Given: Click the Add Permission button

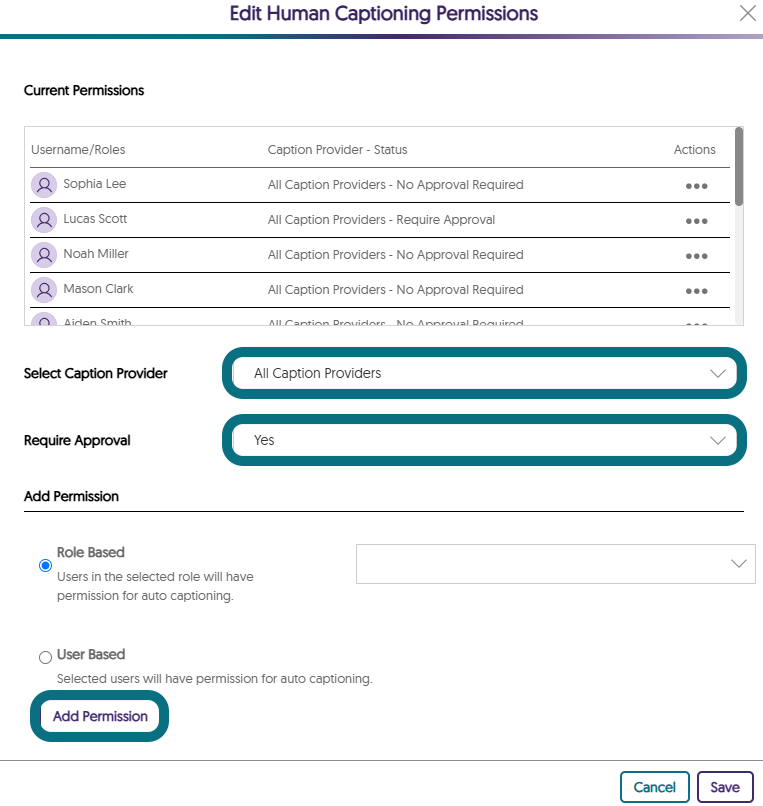Looking at the screenshot, I should point(100,716).
